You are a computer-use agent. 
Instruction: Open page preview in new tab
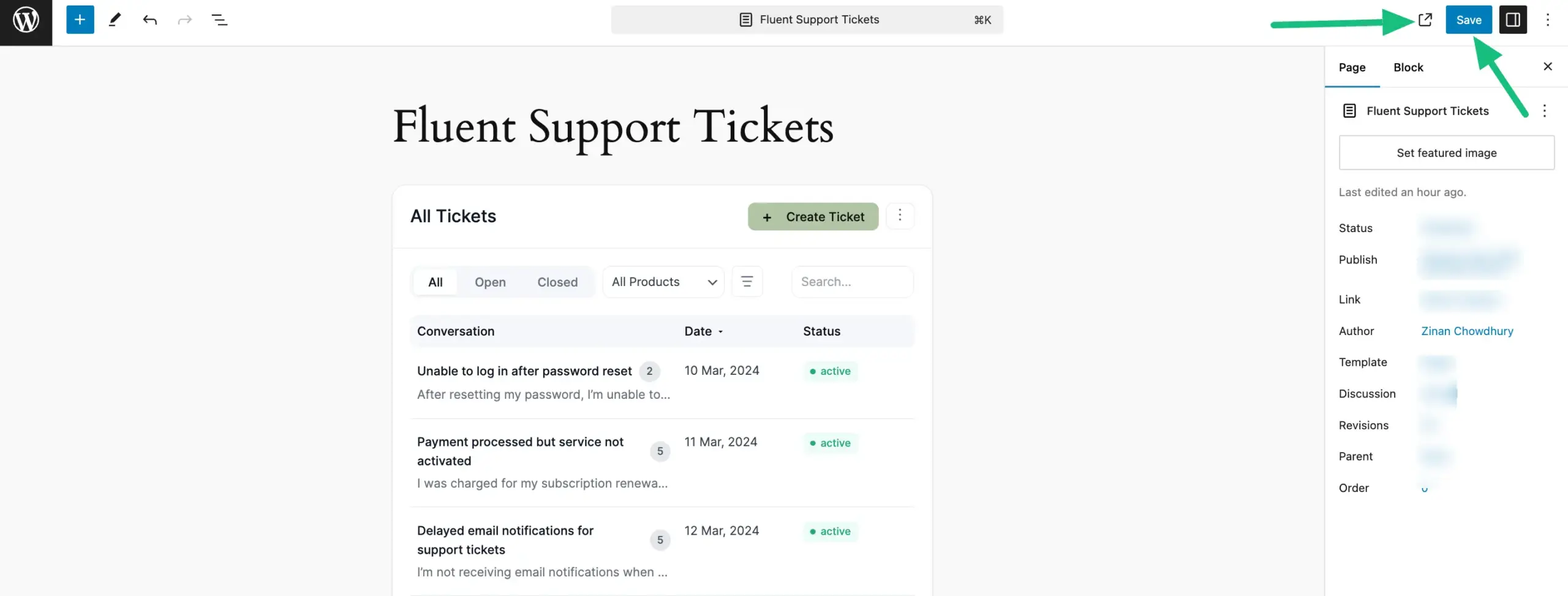[x=1425, y=20]
